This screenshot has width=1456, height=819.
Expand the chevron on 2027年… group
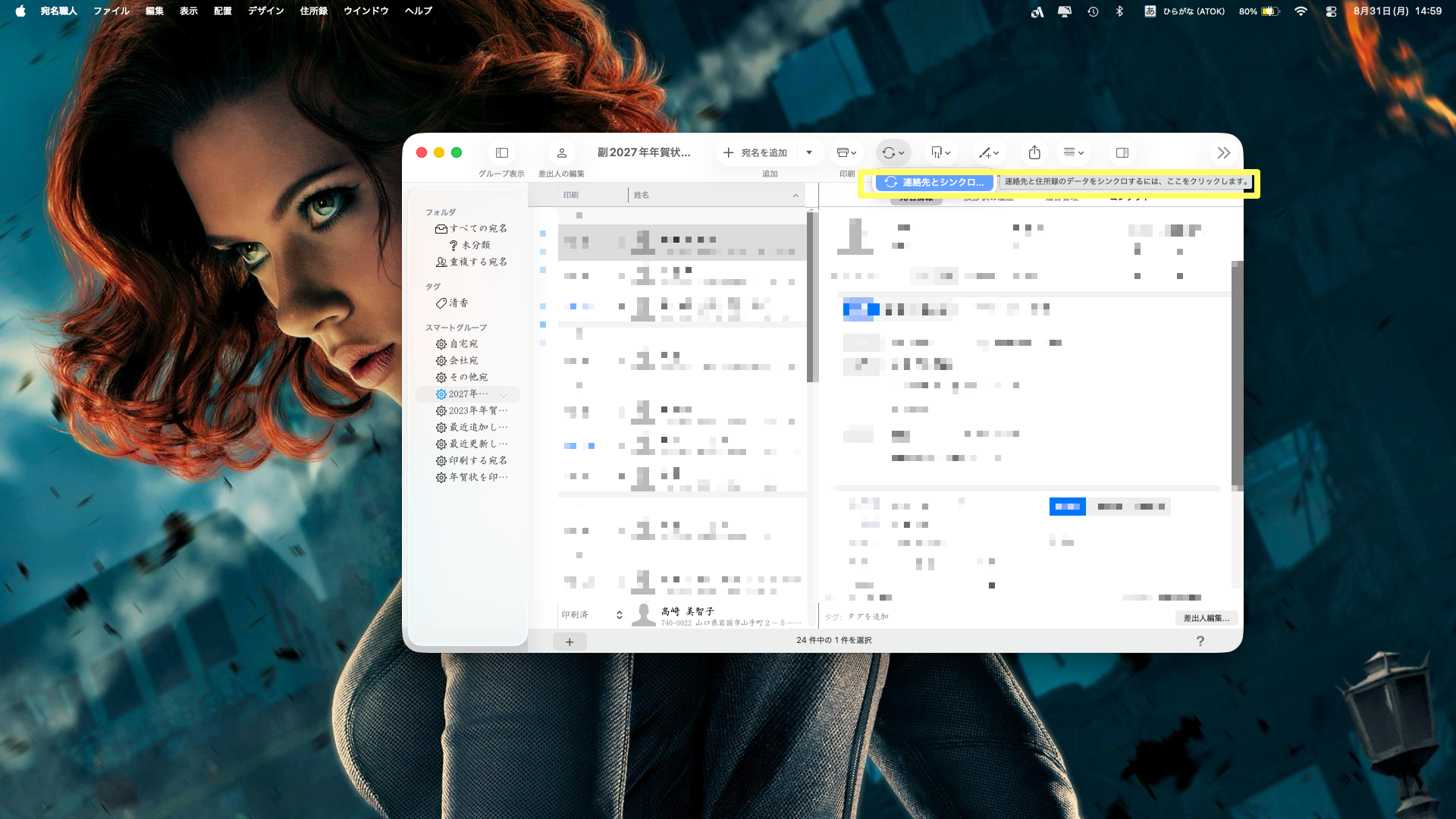point(504,394)
